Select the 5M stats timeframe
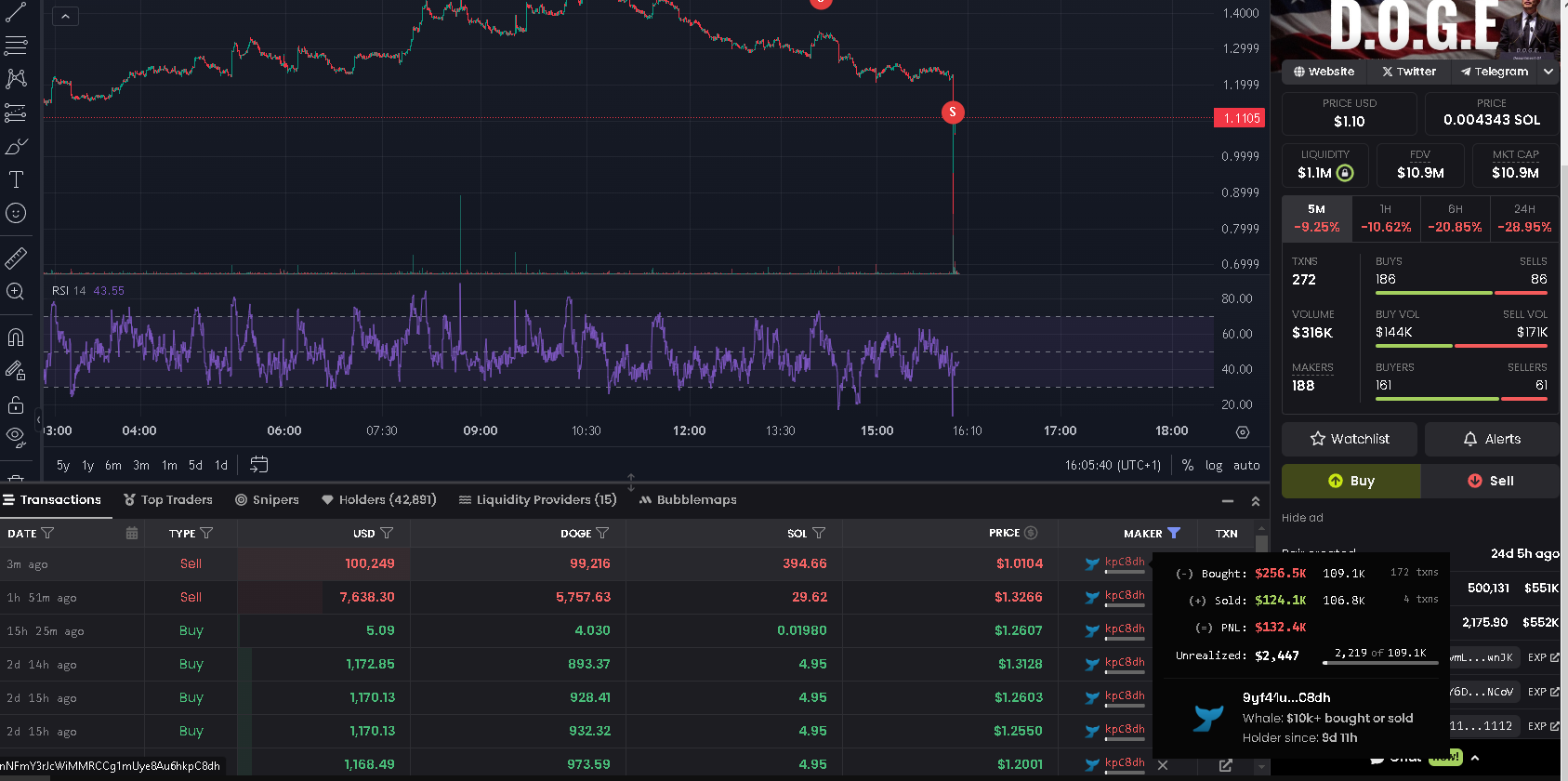This screenshot has height=781, width=1568. click(x=1316, y=218)
